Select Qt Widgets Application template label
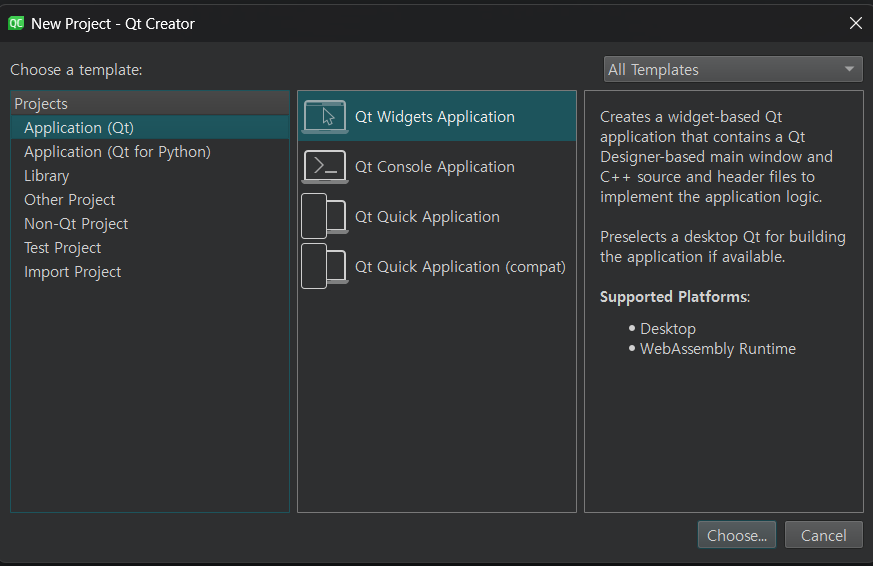This screenshot has width=873, height=566. point(435,117)
